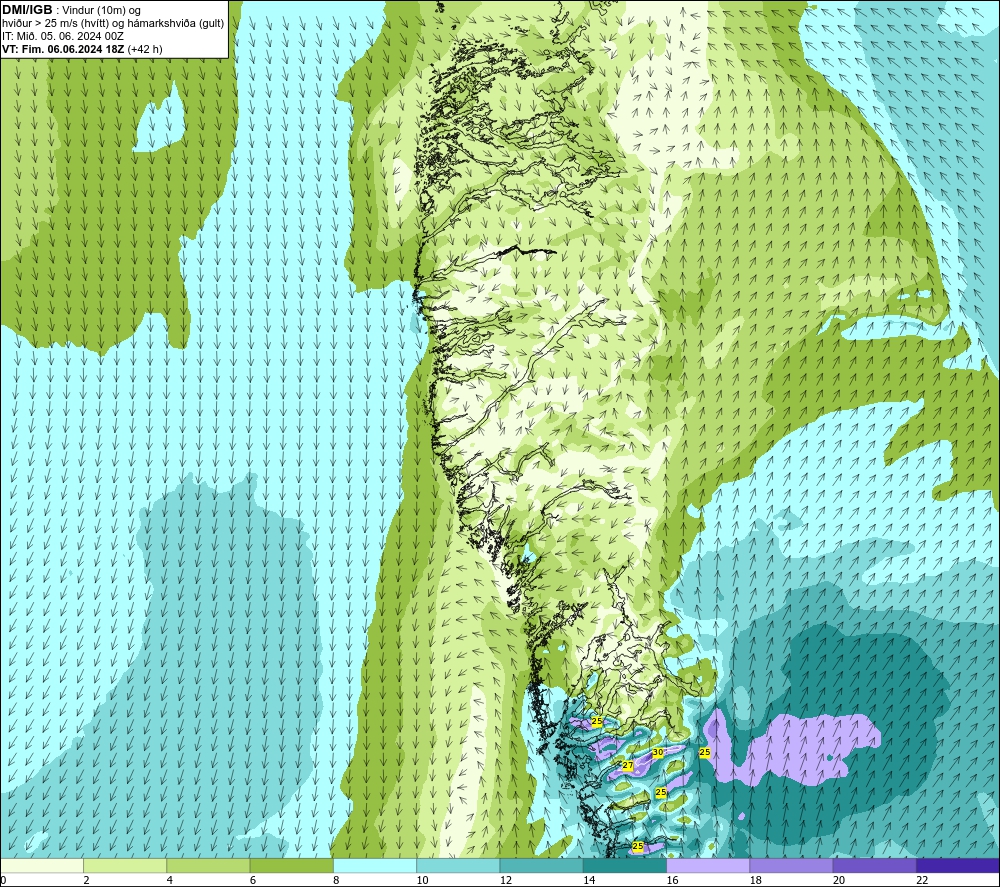1000x887 pixels.
Task: Click the dark teal 14–16 m/s swatch
Action: coord(625,865)
